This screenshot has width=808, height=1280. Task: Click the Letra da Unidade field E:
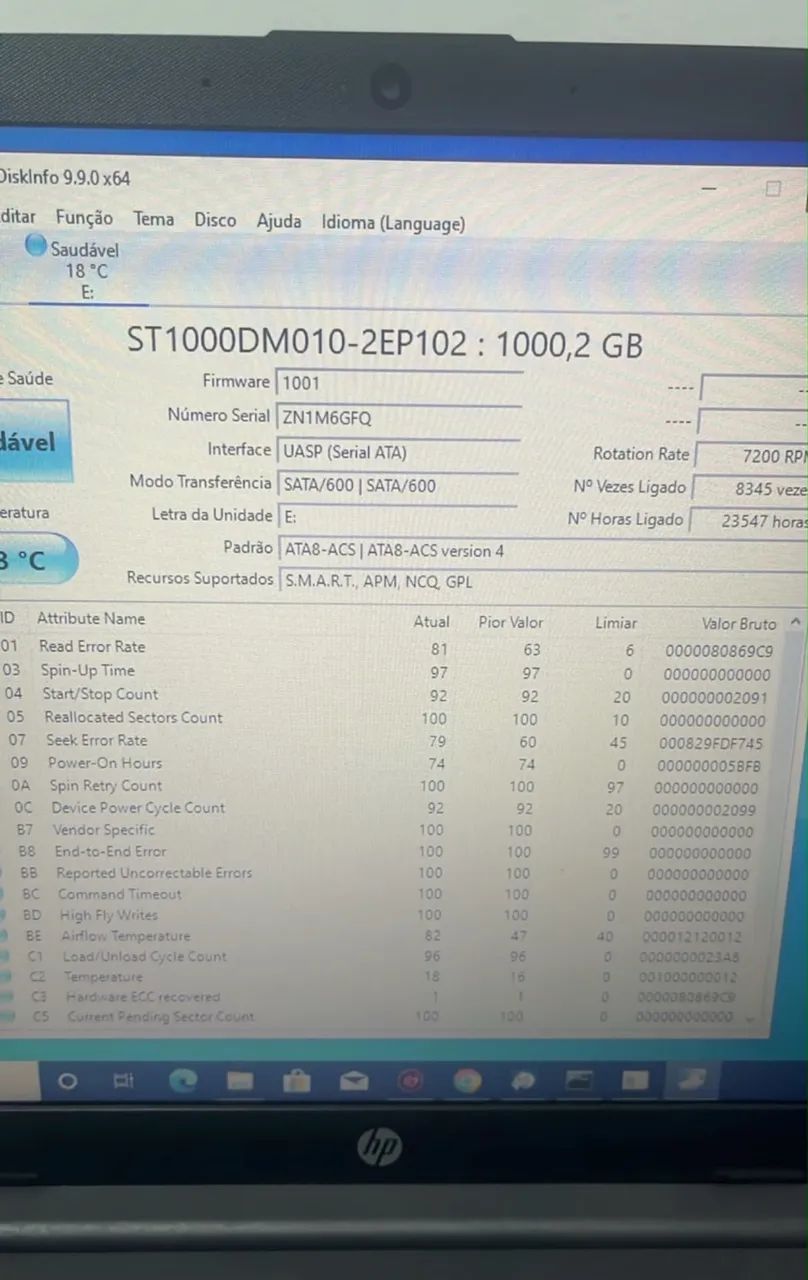coord(396,518)
